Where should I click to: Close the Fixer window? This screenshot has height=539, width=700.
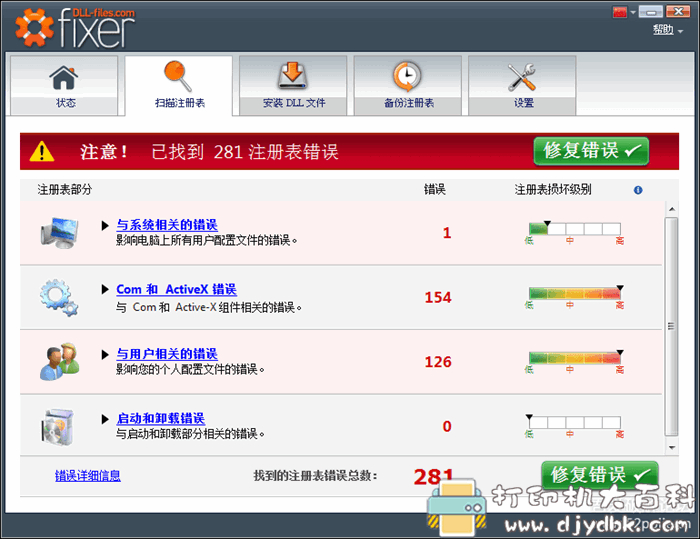[678, 12]
